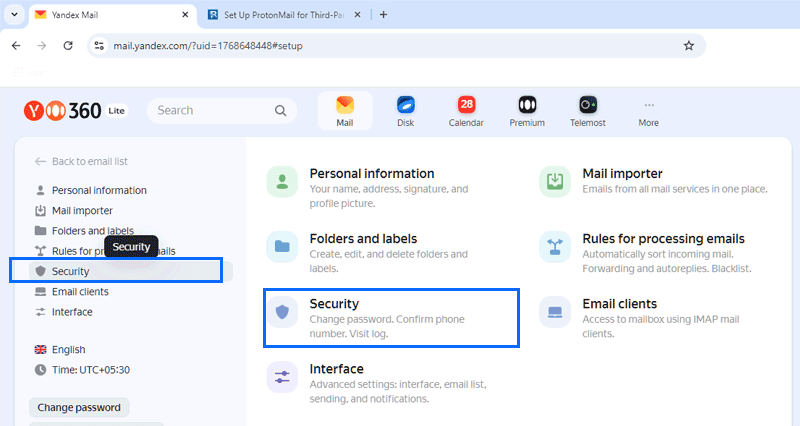Click the Interface card sliders icon
This screenshot has width=800, height=426.
click(x=282, y=377)
